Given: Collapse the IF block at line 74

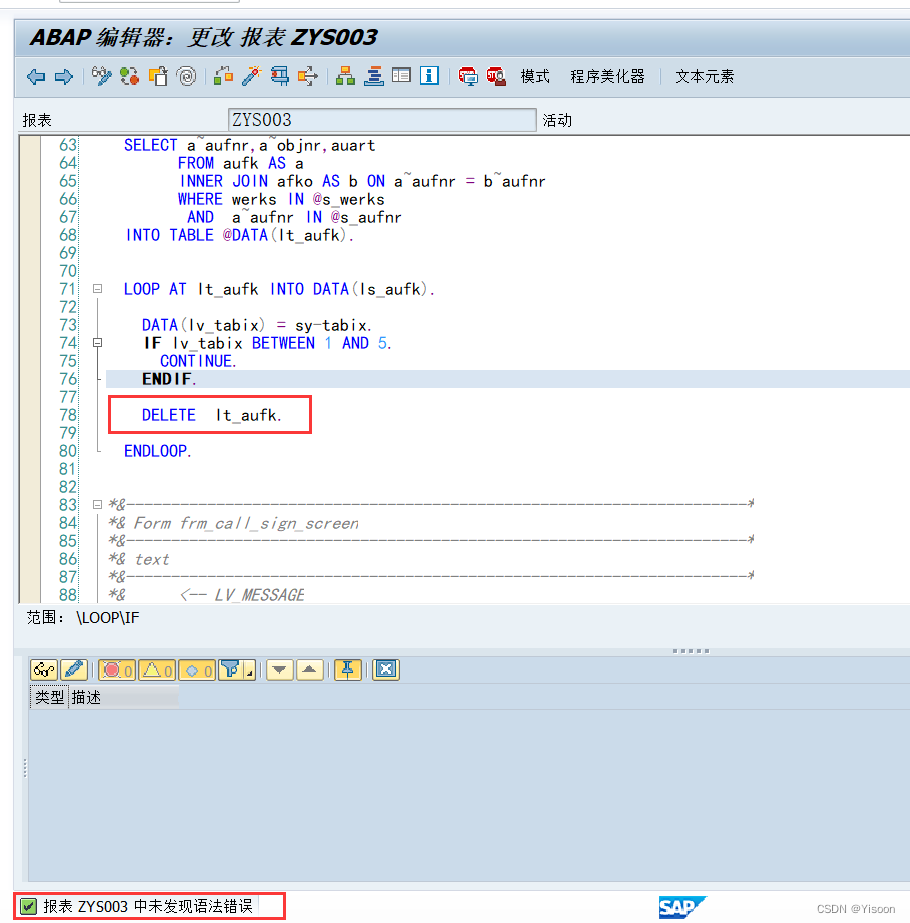Looking at the screenshot, I should tap(98, 343).
